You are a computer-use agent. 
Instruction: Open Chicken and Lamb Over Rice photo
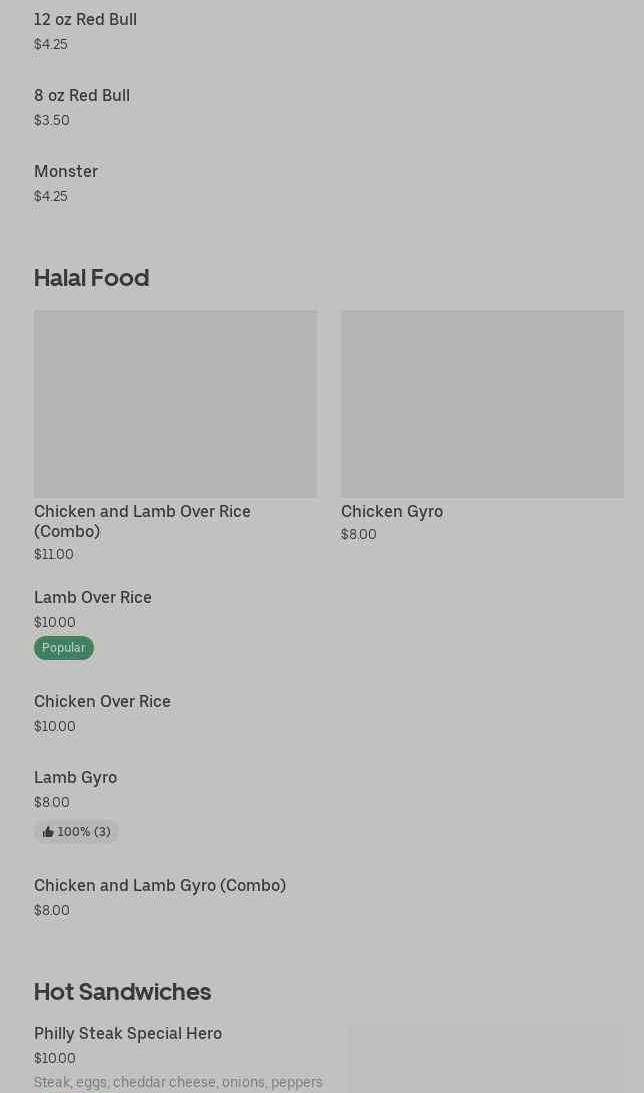(175, 403)
